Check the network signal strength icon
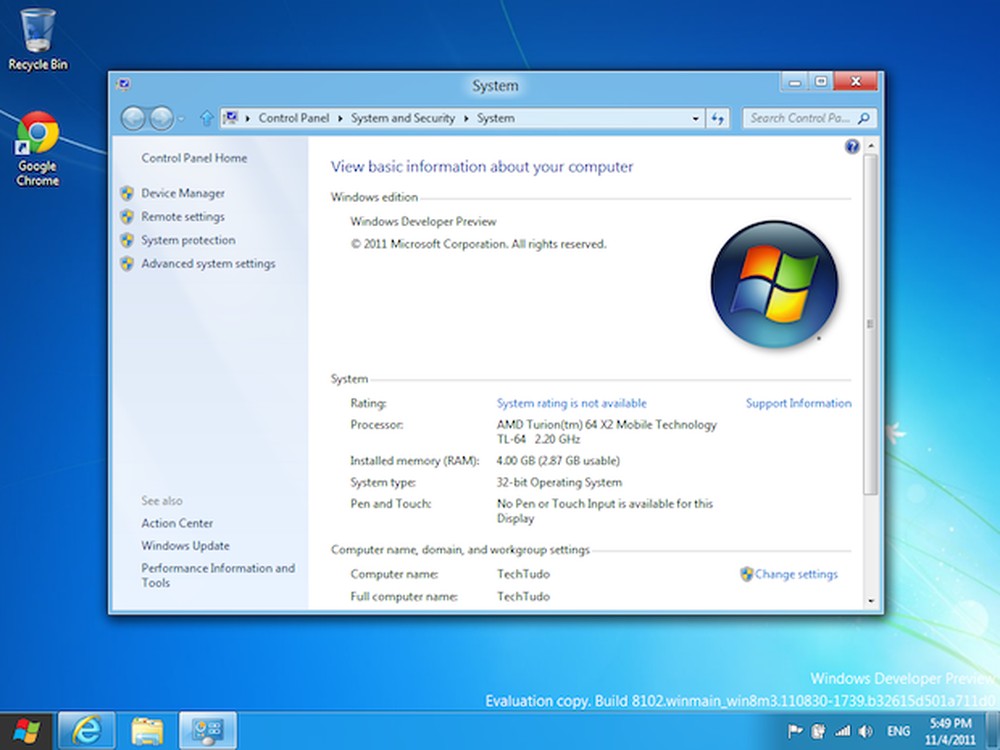 pos(842,731)
